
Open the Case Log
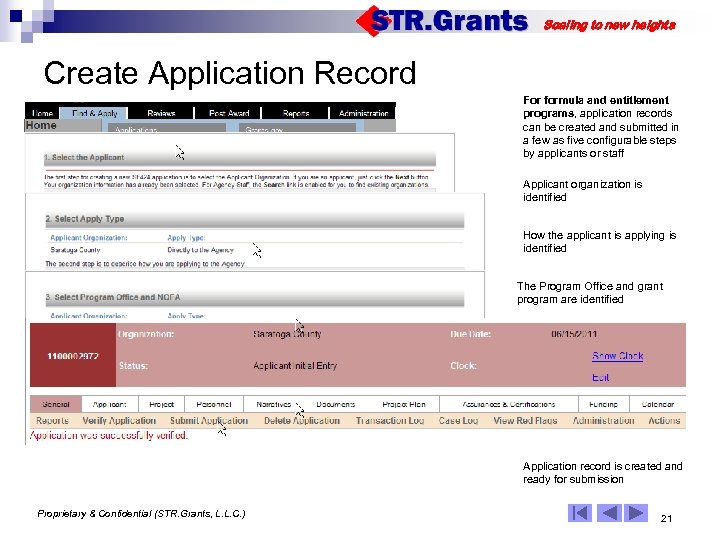(x=458, y=421)
